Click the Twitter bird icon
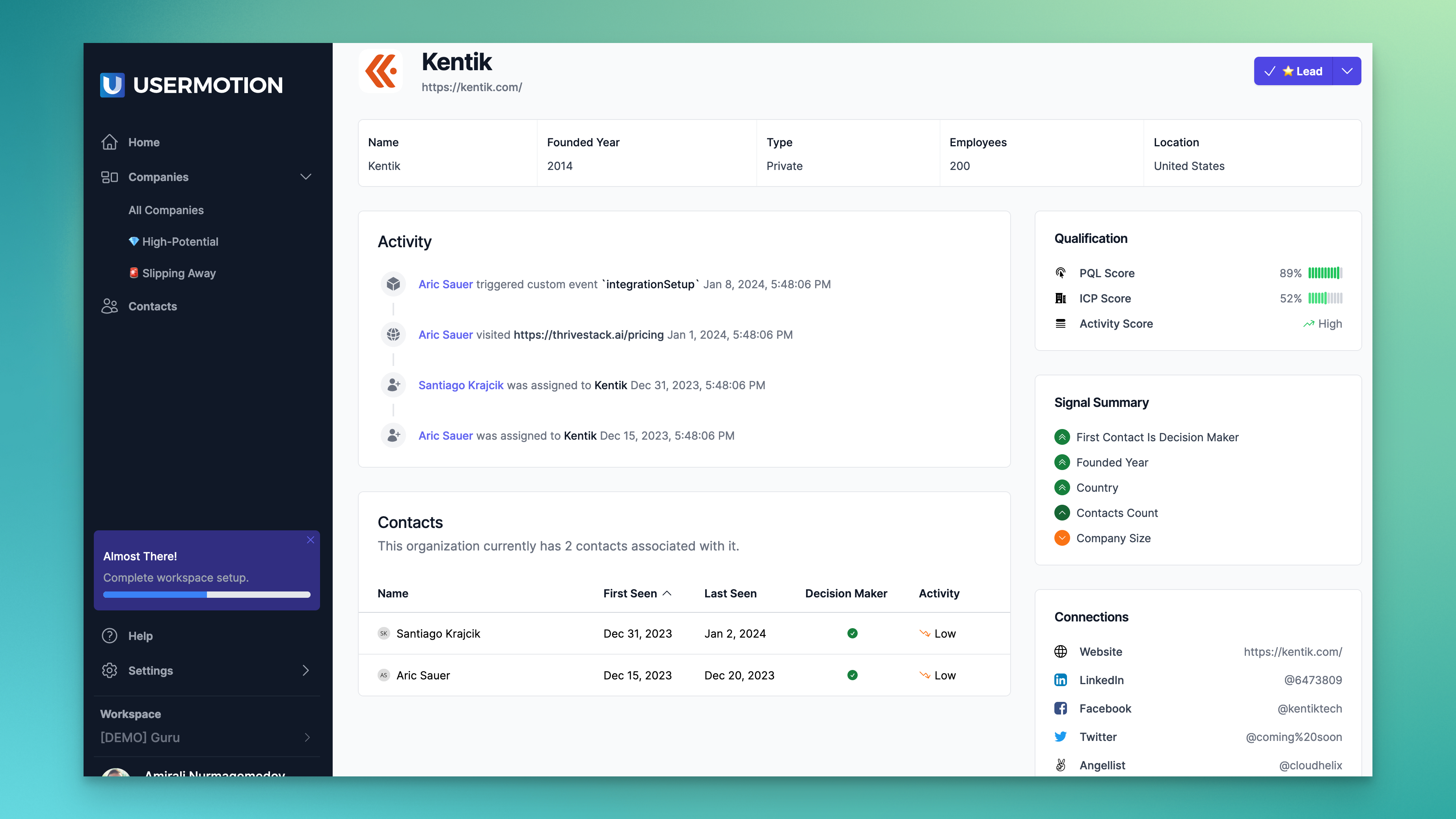 (x=1060, y=737)
